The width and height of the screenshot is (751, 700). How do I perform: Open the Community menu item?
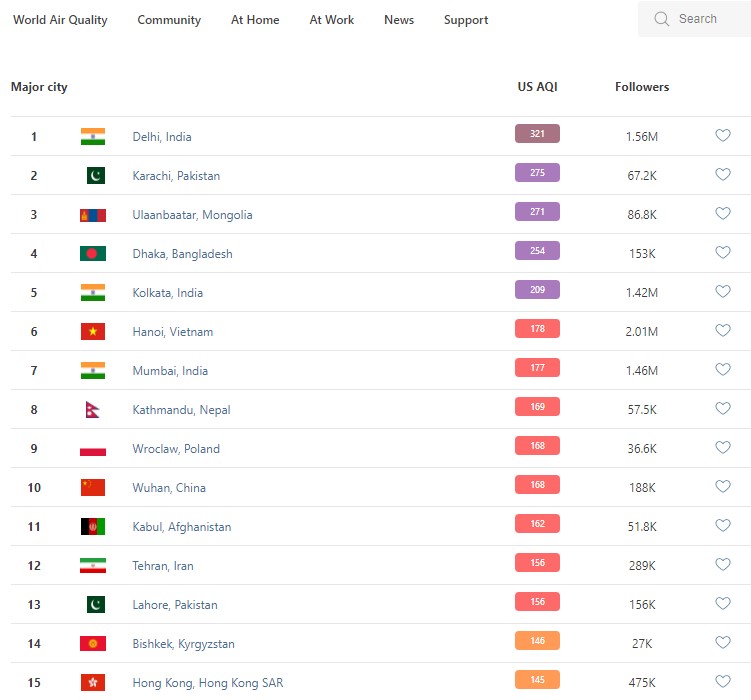(169, 20)
